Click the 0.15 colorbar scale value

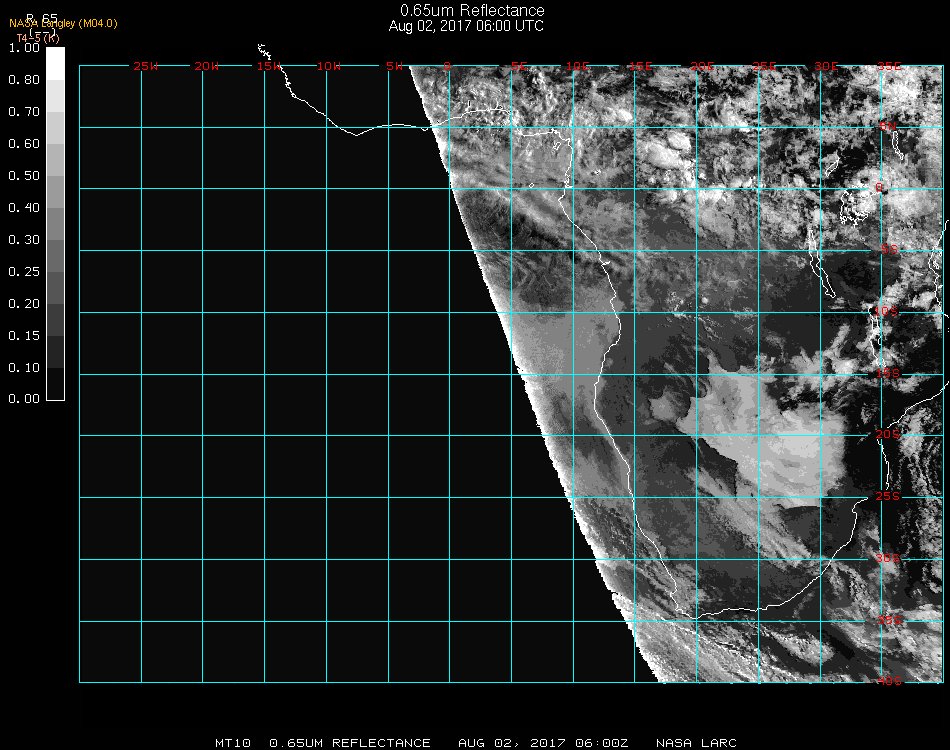point(24,336)
